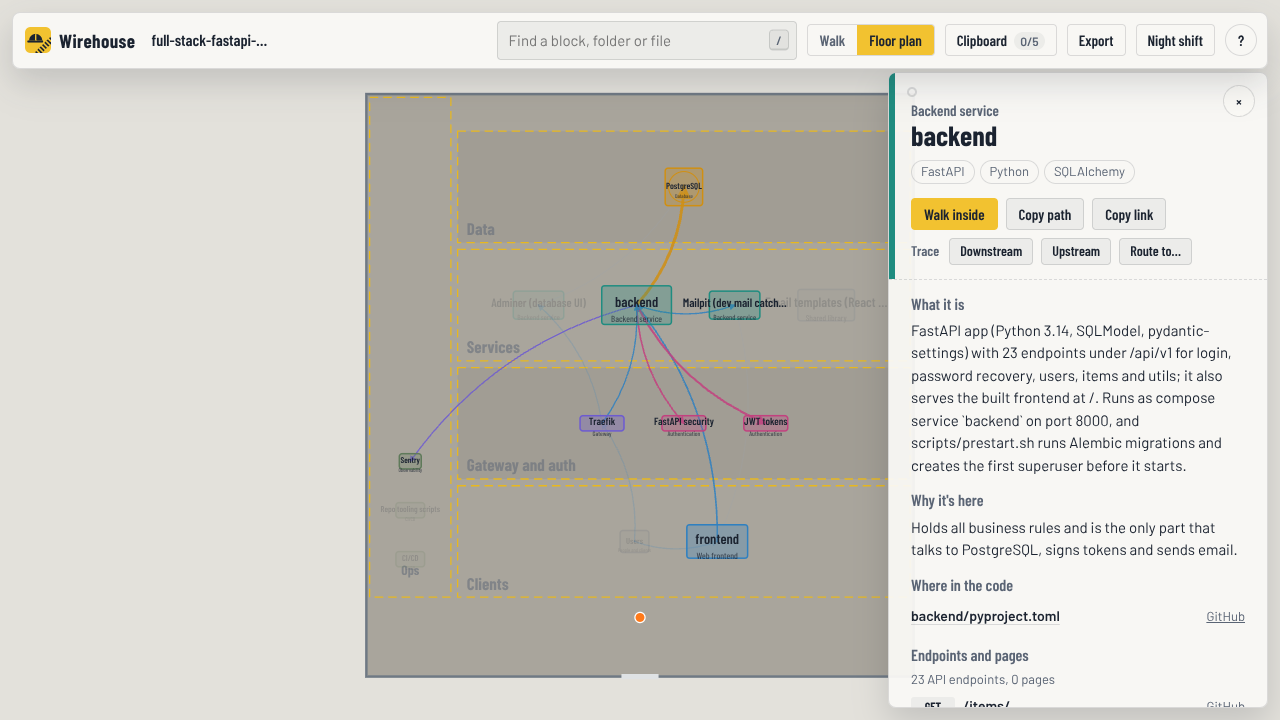Click the Data zone label
This screenshot has width=1280, height=720.
(480, 229)
